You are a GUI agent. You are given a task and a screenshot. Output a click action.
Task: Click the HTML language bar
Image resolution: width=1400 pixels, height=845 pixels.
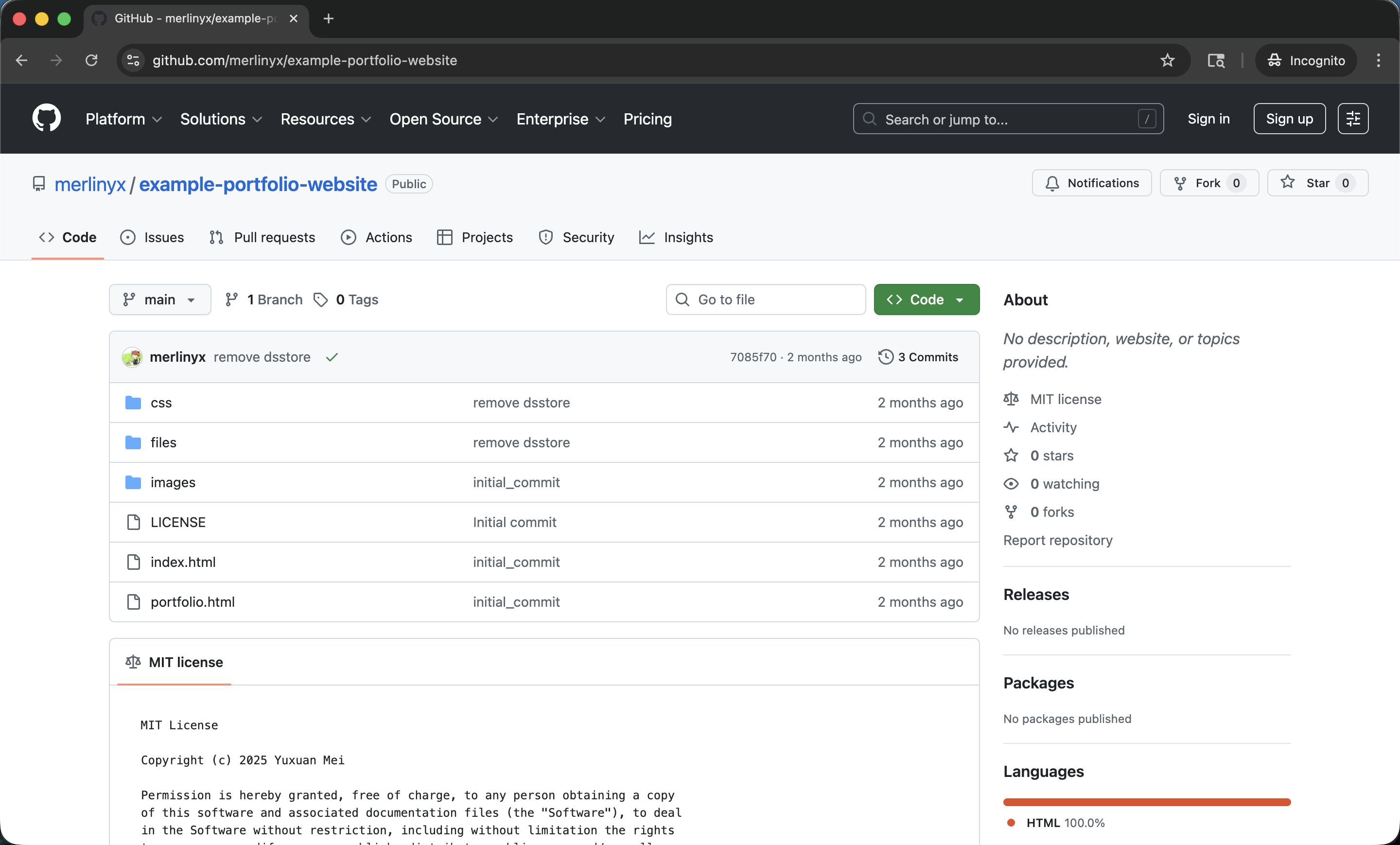(x=1147, y=802)
